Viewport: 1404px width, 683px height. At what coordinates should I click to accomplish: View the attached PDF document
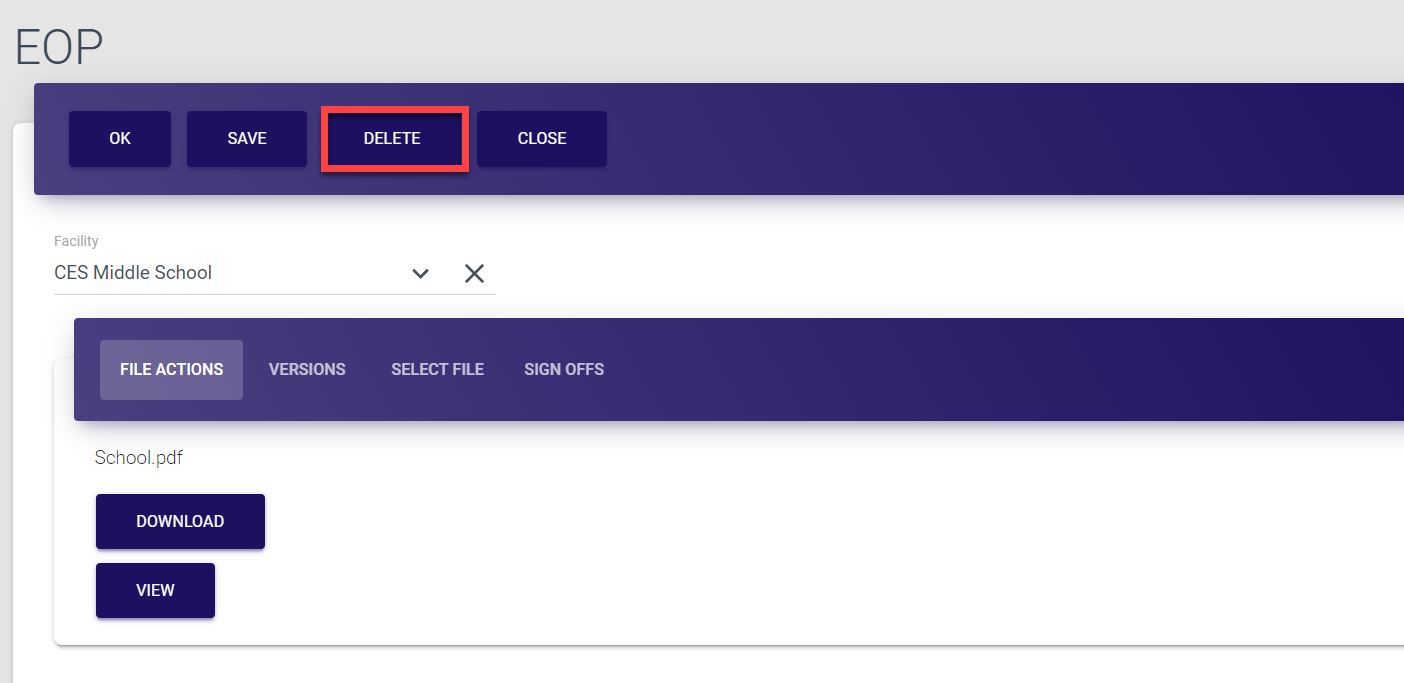point(155,591)
